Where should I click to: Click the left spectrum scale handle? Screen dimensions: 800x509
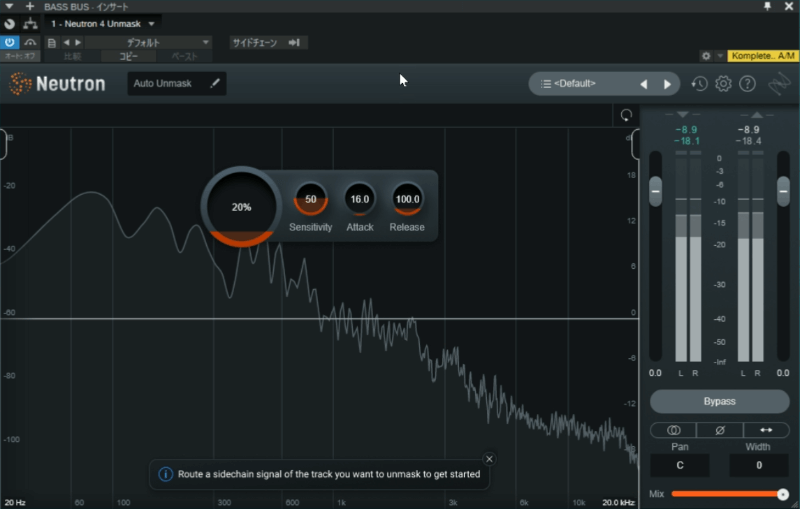tap(3, 144)
